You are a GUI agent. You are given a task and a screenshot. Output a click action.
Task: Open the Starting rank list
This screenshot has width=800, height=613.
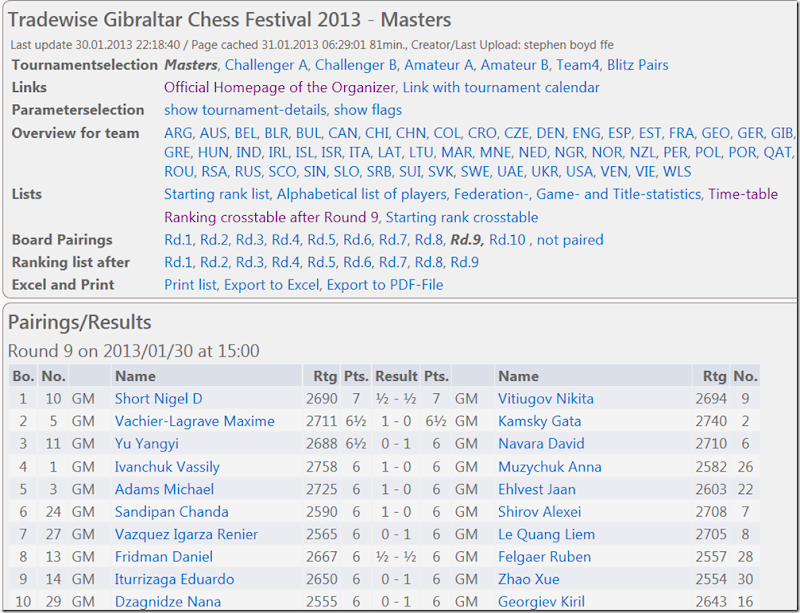216,194
